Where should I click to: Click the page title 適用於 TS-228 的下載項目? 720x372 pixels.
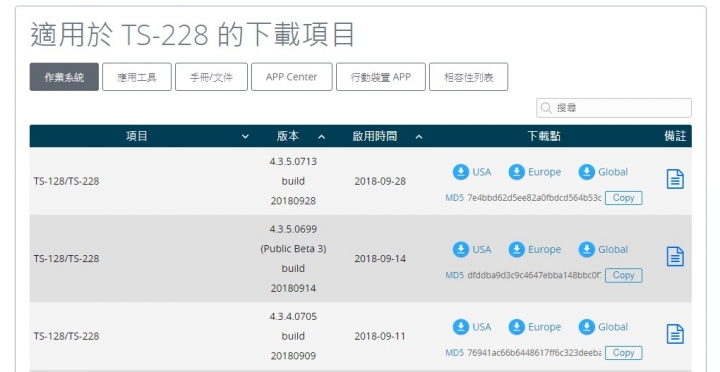(192, 35)
